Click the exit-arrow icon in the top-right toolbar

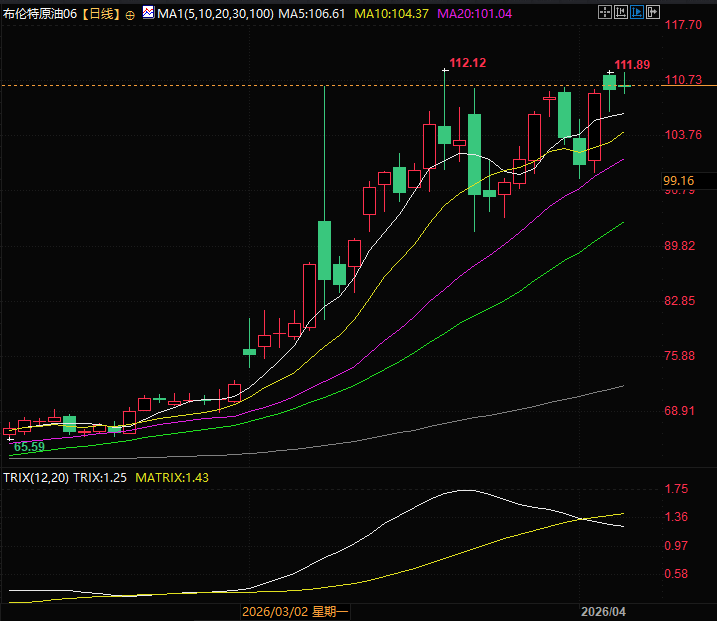click(654, 13)
